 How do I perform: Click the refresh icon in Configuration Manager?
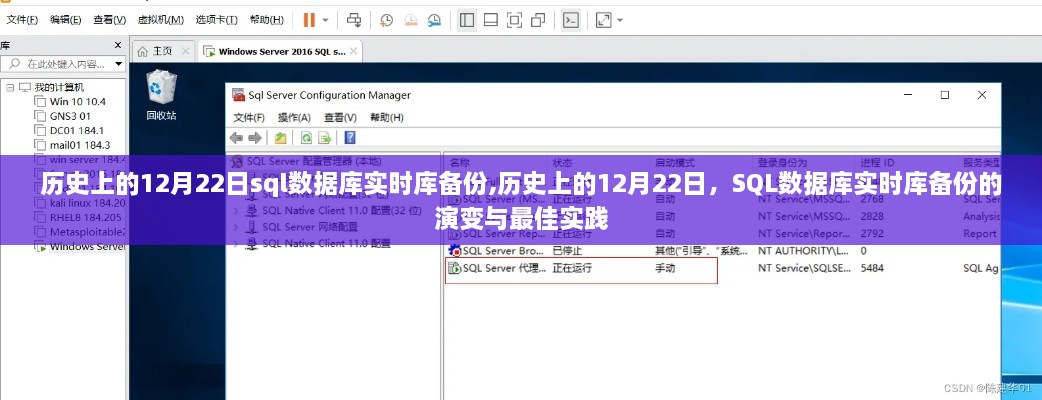pos(306,138)
